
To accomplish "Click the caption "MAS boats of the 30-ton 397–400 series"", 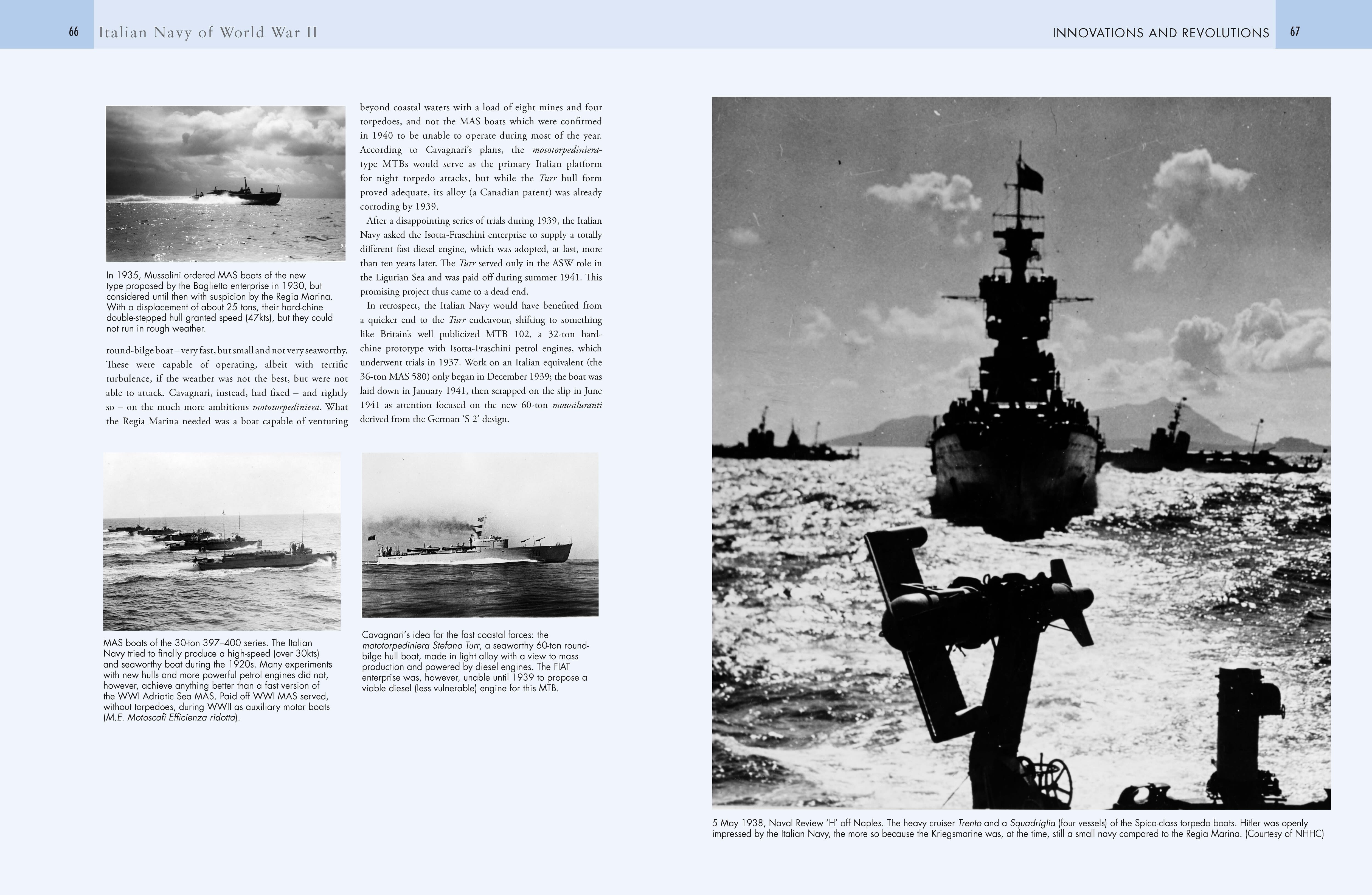I will coord(218,680).
